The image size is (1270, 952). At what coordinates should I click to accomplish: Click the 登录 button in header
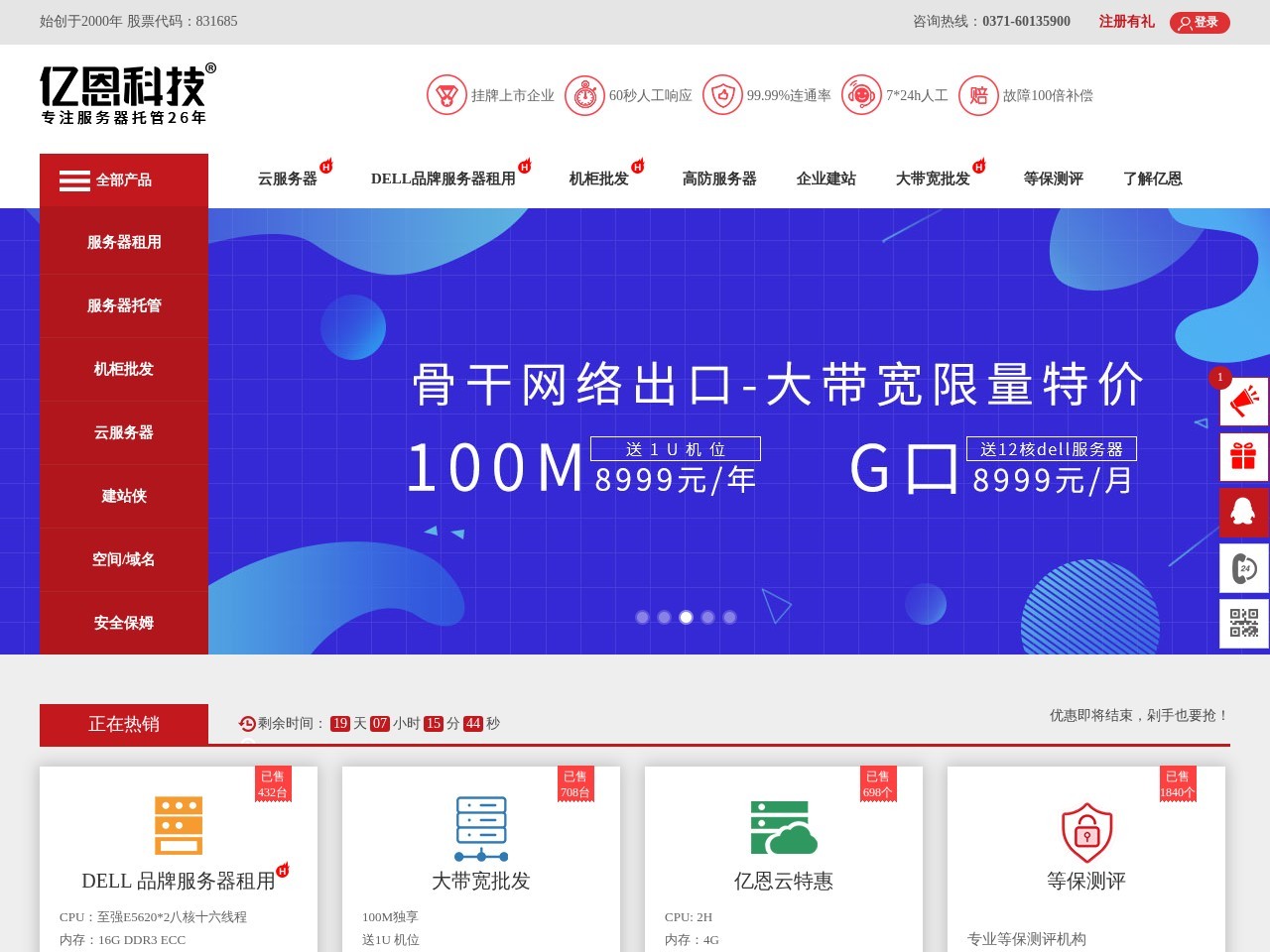click(1200, 22)
